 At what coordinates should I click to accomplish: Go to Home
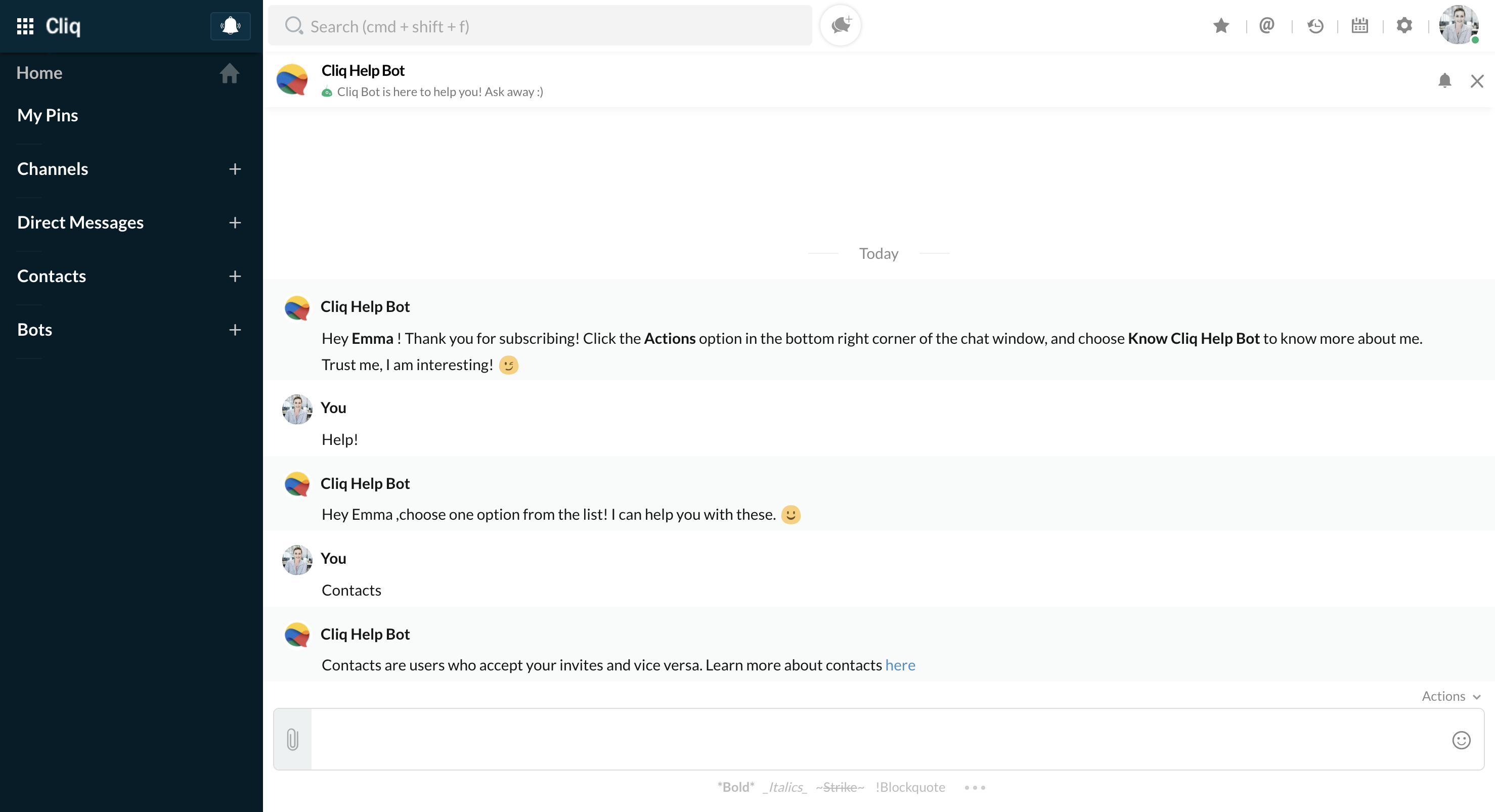click(39, 72)
